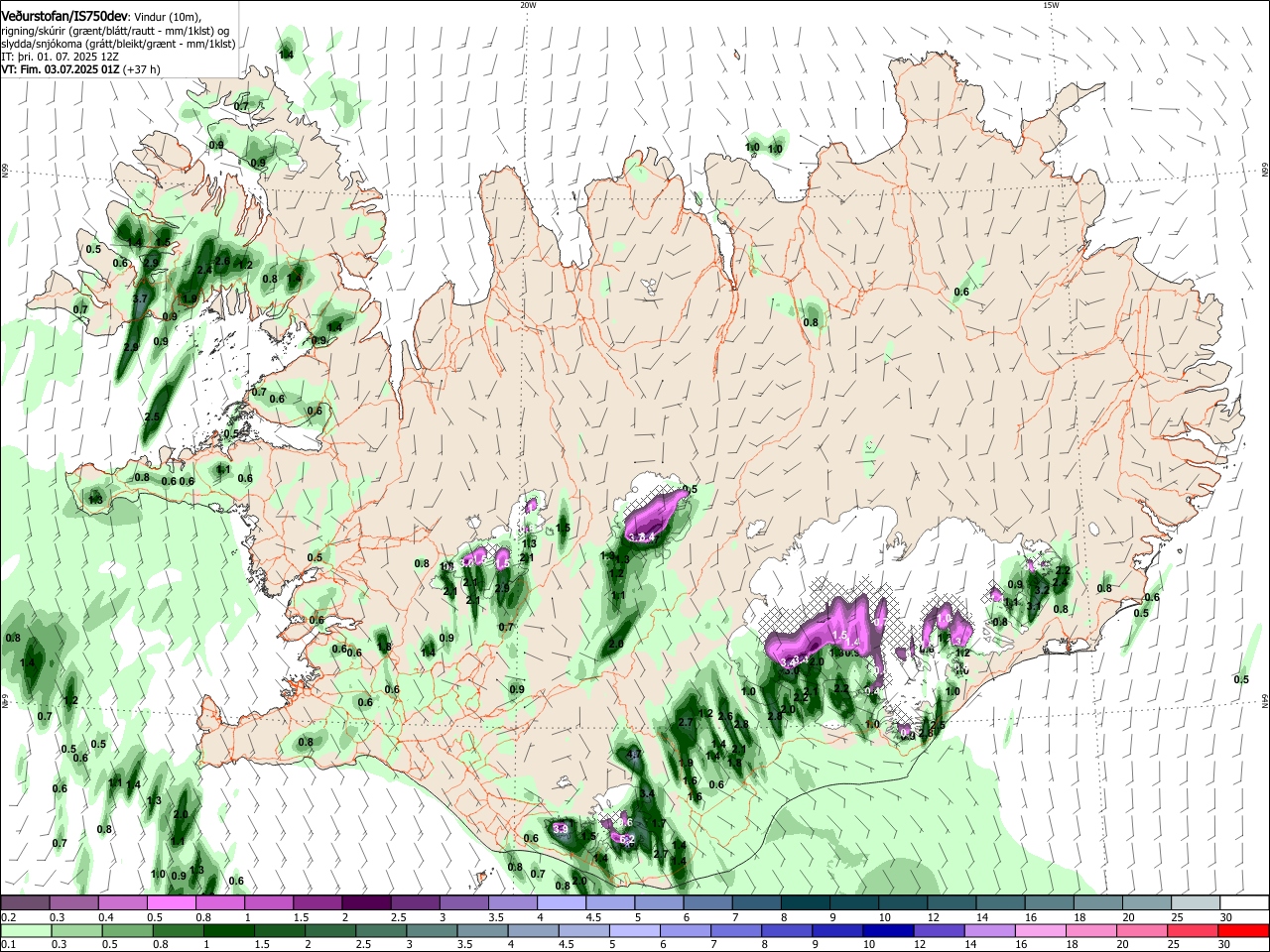
Task: Click the dark teal swatch labeled 9 in top legend row
Action: [x=853, y=903]
